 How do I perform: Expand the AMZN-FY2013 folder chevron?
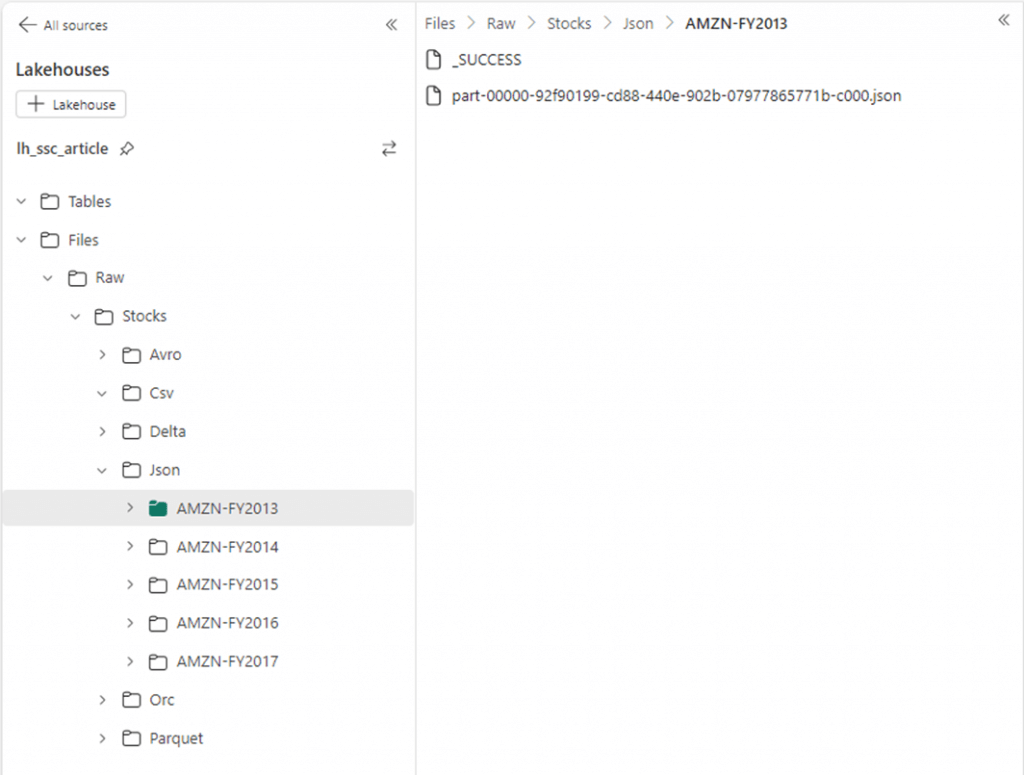[x=130, y=507]
